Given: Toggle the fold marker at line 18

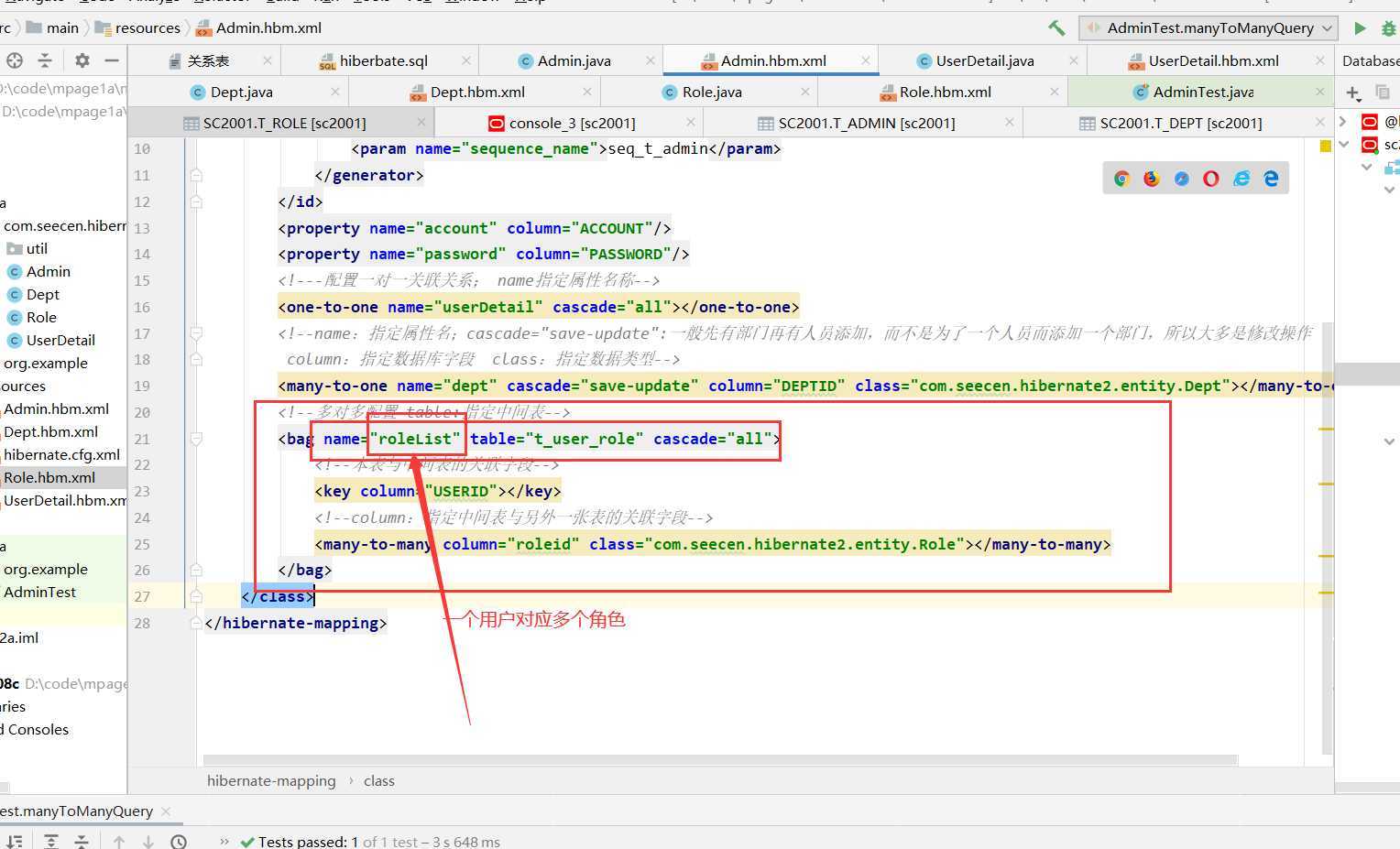Looking at the screenshot, I should (x=195, y=360).
